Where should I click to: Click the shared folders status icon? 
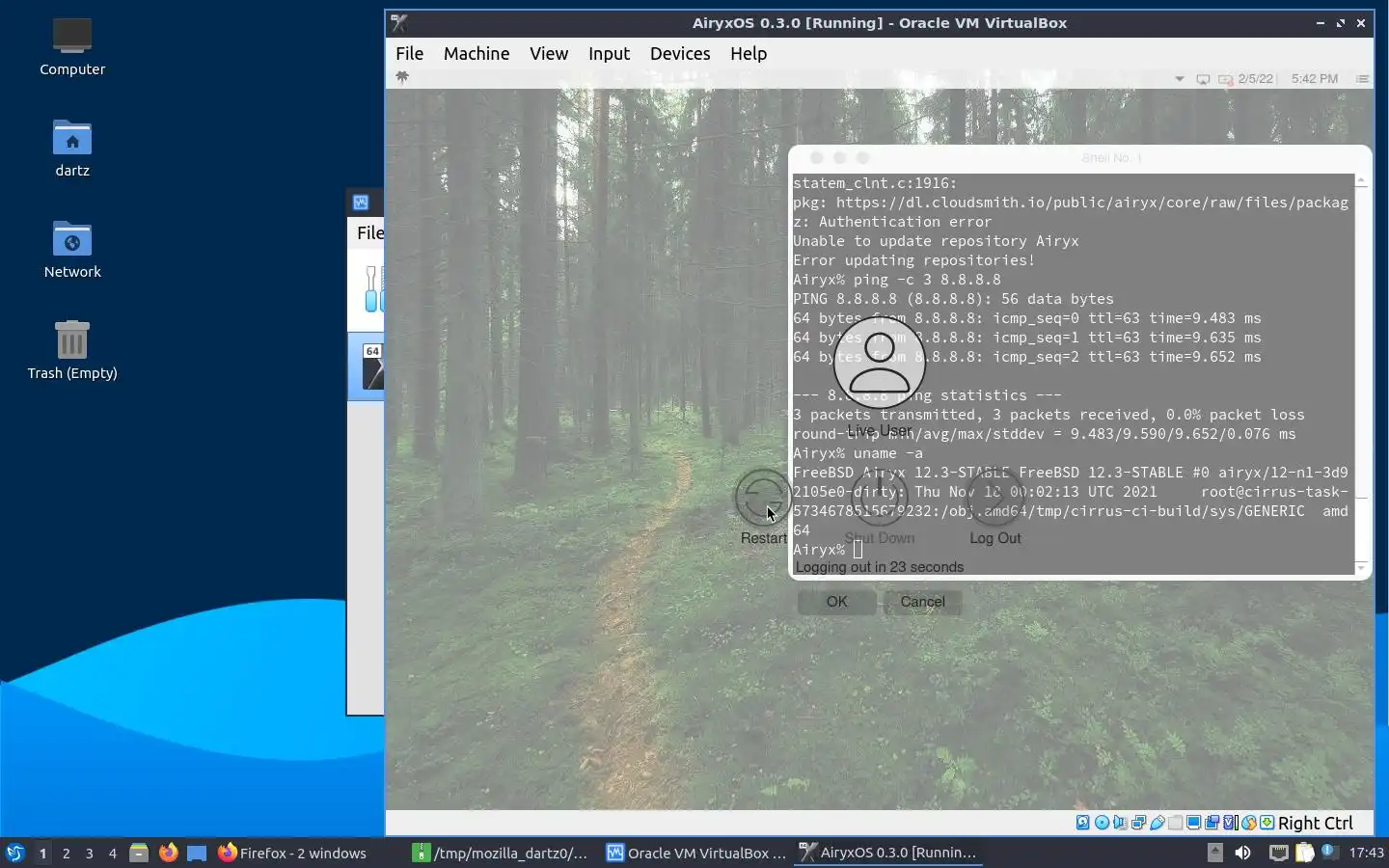[x=1175, y=823]
